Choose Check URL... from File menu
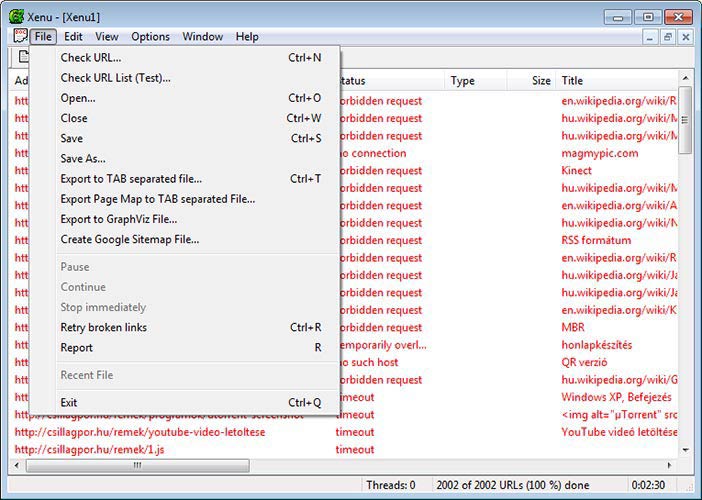Screen dimensions: 702x500 pos(90,58)
